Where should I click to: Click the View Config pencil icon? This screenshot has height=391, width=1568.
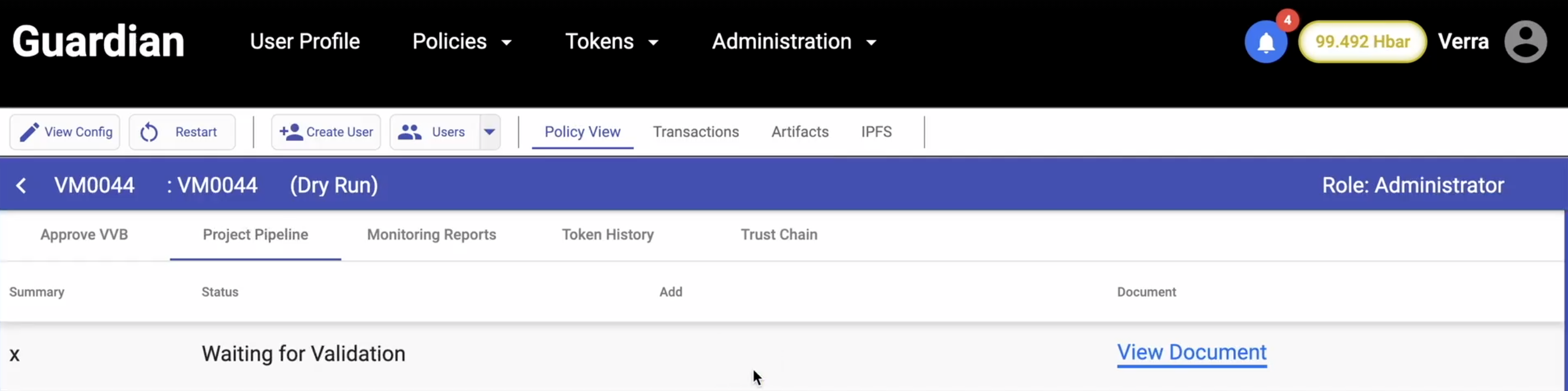coord(29,132)
